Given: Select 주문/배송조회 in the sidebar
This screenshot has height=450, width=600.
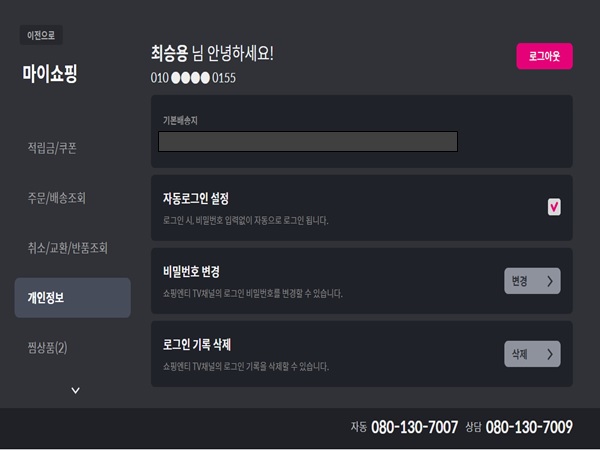Looking at the screenshot, I should click(56, 198).
